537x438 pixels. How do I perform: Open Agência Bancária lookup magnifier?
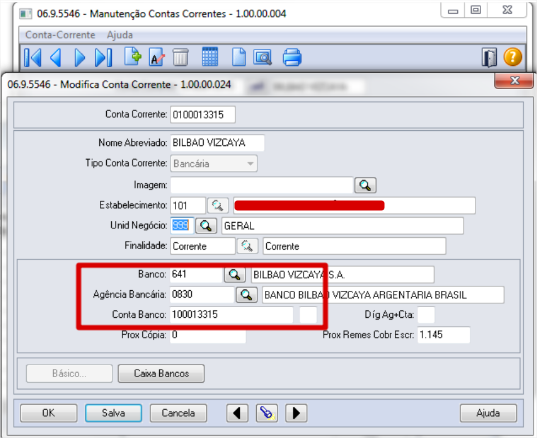246,295
